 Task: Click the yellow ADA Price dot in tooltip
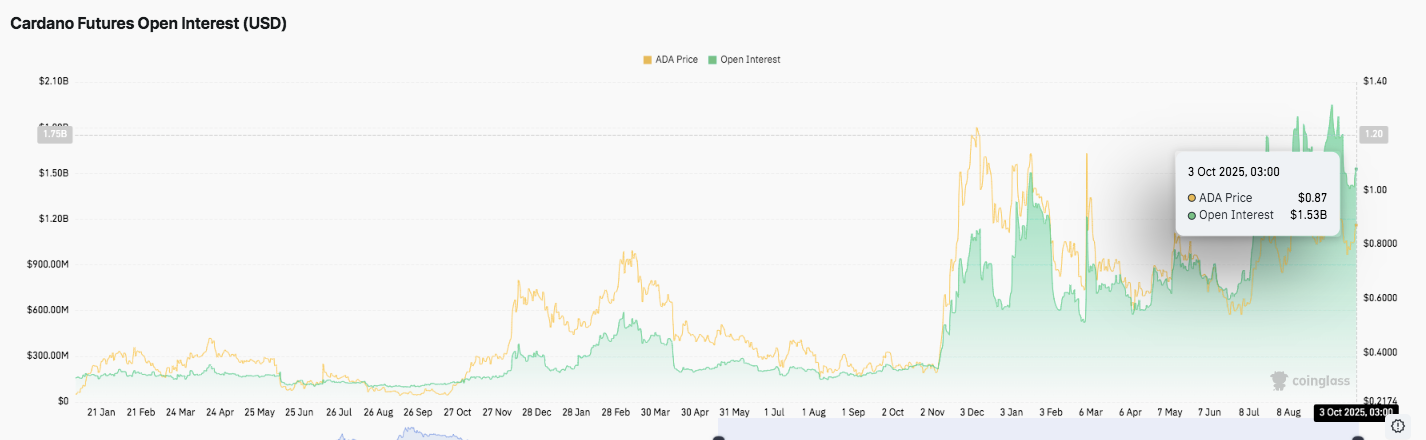(1192, 197)
